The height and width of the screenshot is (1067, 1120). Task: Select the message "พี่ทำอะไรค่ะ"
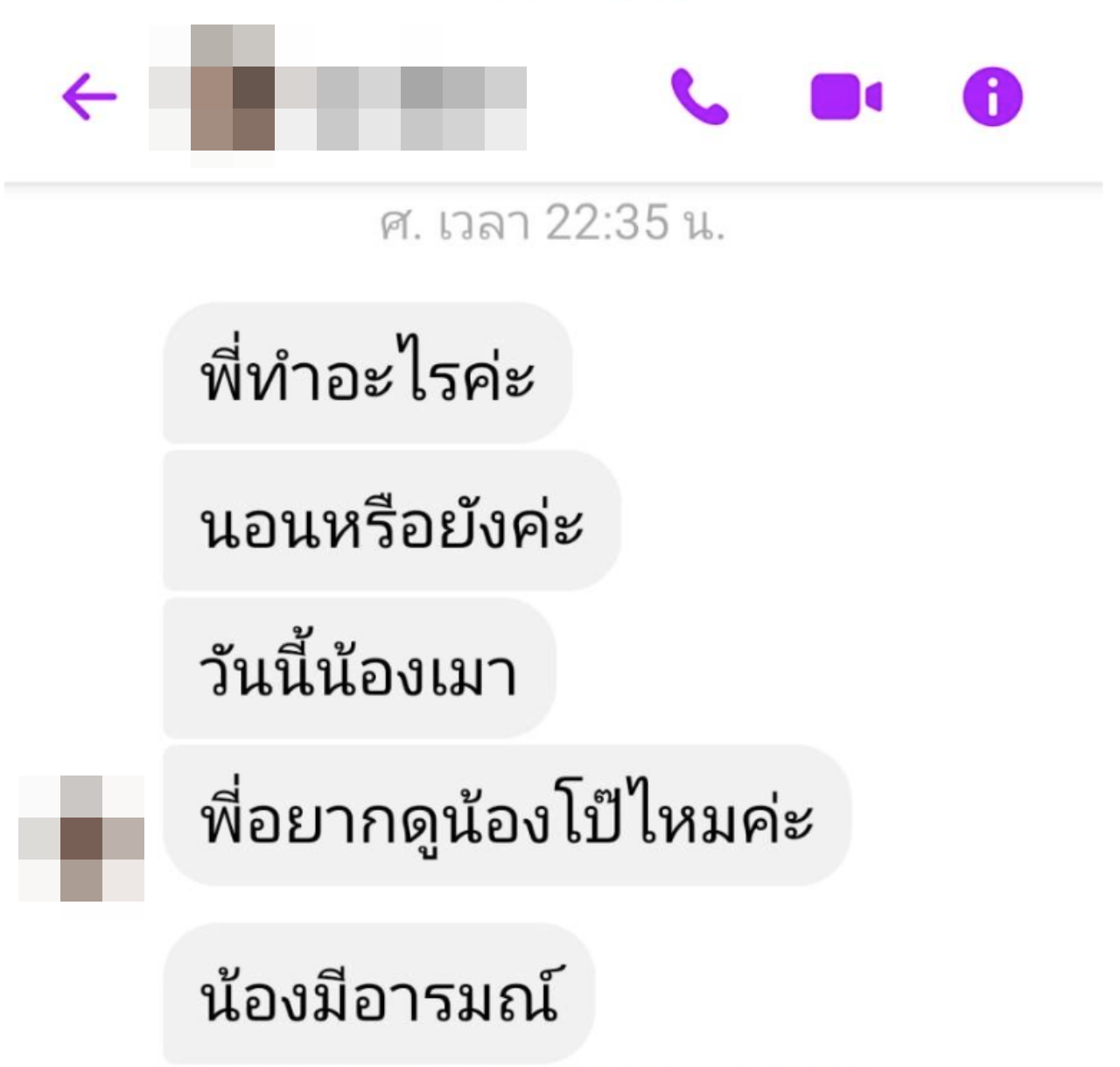click(367, 373)
